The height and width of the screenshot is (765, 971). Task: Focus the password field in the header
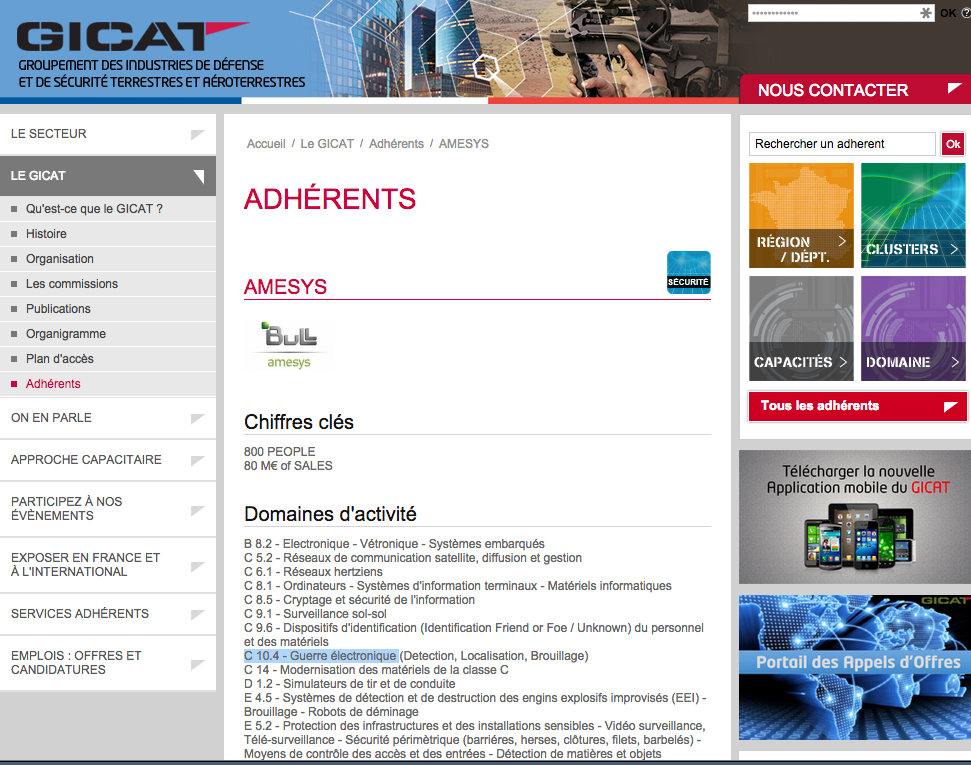pyautogui.click(x=841, y=13)
